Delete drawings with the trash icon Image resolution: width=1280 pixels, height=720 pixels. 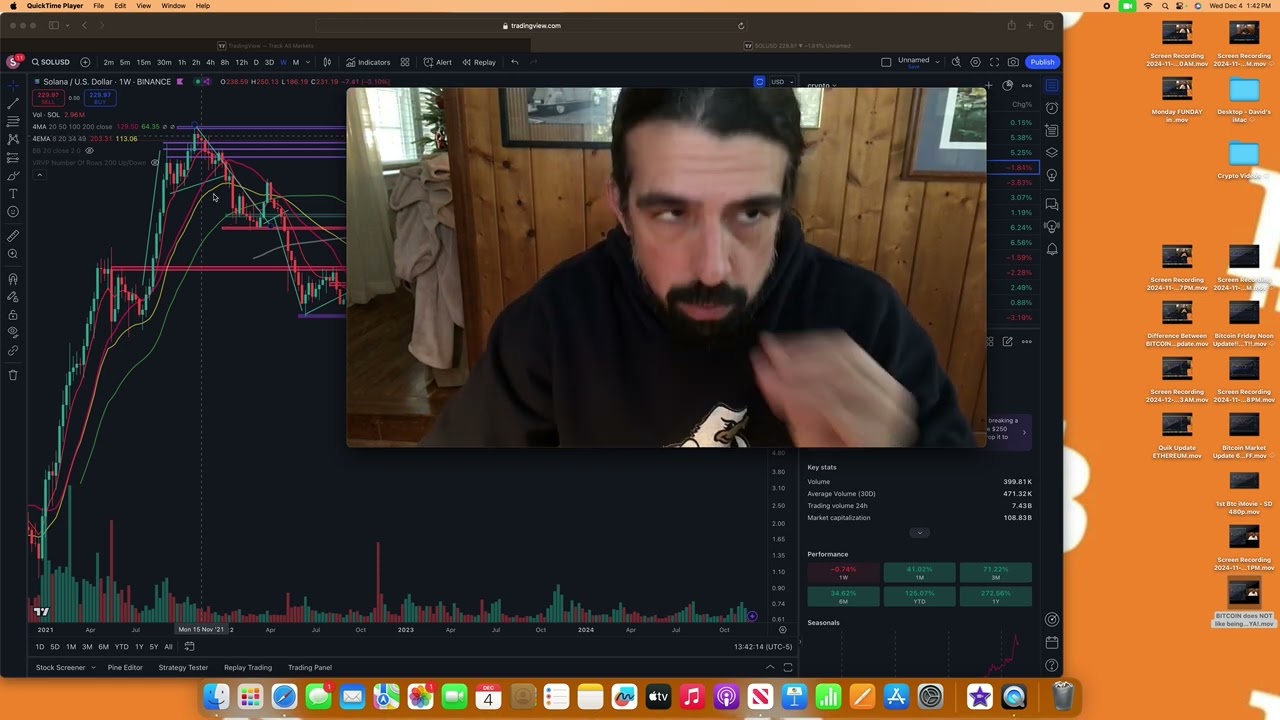click(13, 375)
